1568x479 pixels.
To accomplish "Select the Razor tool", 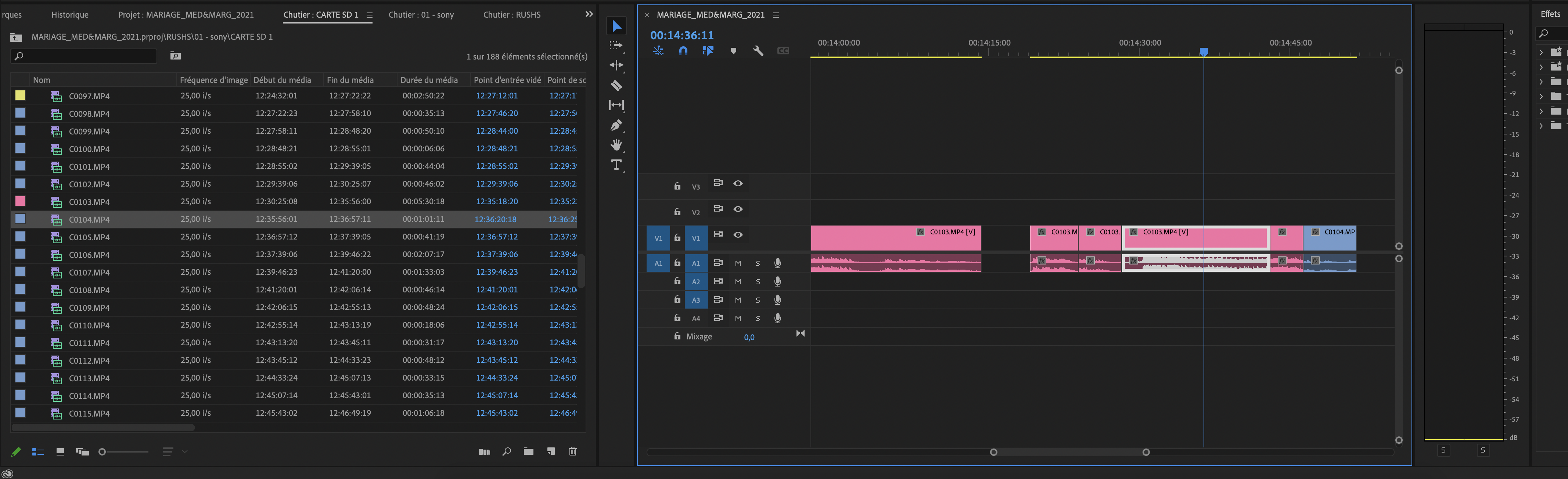I will (616, 85).
